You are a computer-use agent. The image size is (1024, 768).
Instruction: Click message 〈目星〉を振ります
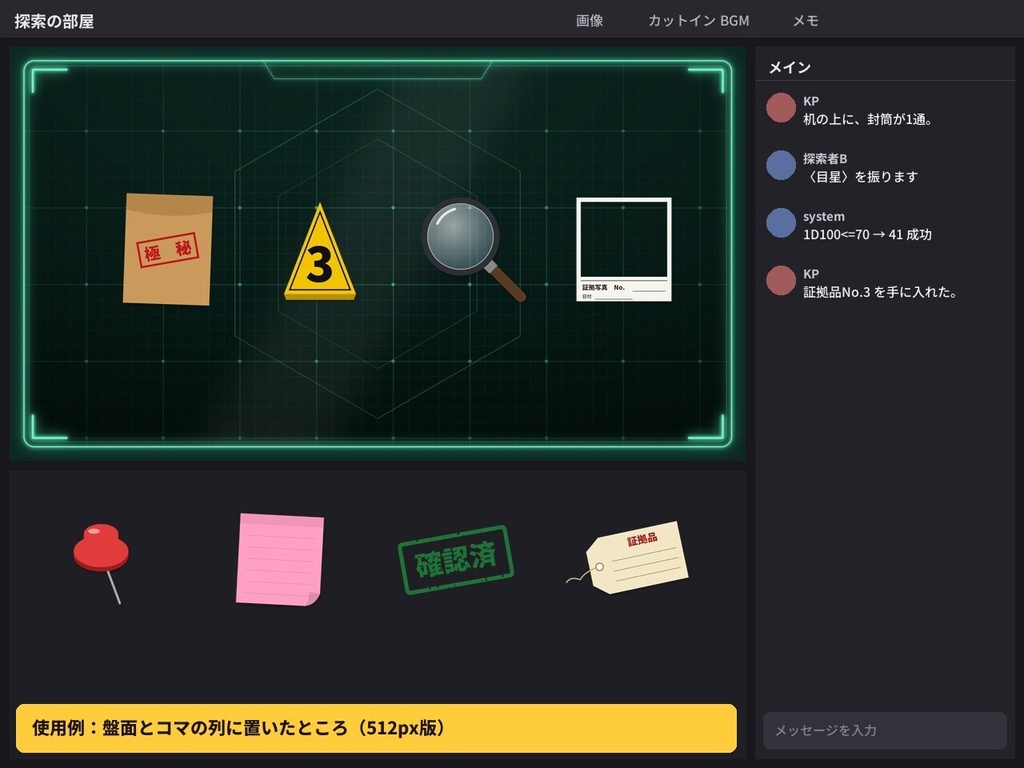point(860,177)
